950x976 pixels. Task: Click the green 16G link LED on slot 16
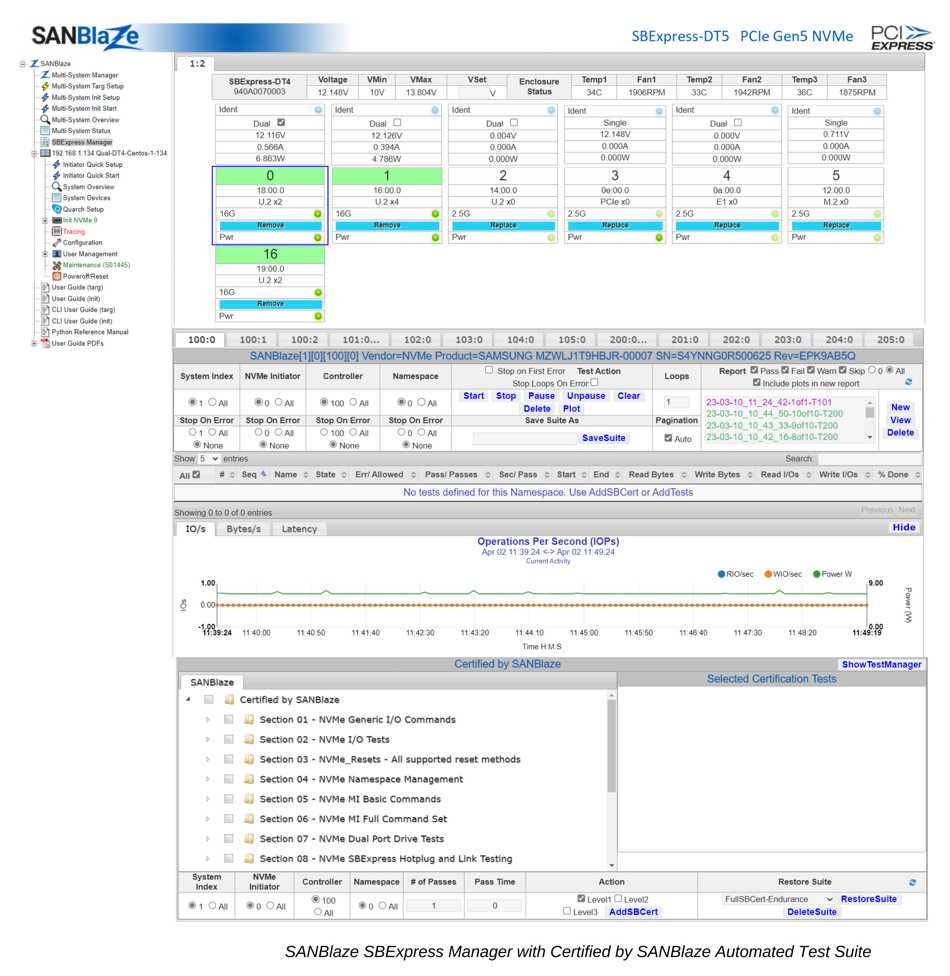click(x=318, y=293)
